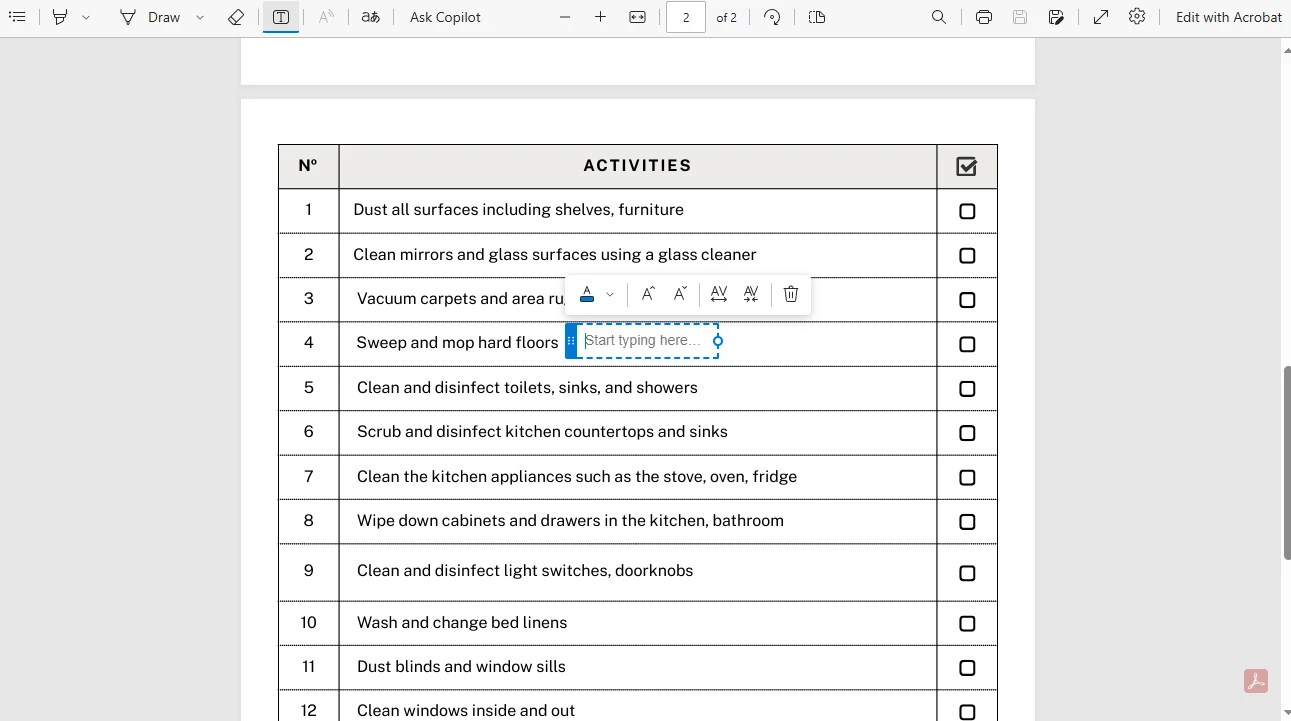Image resolution: width=1291 pixels, height=721 pixels.
Task: Check the box for activity 9
Action: (x=967, y=573)
